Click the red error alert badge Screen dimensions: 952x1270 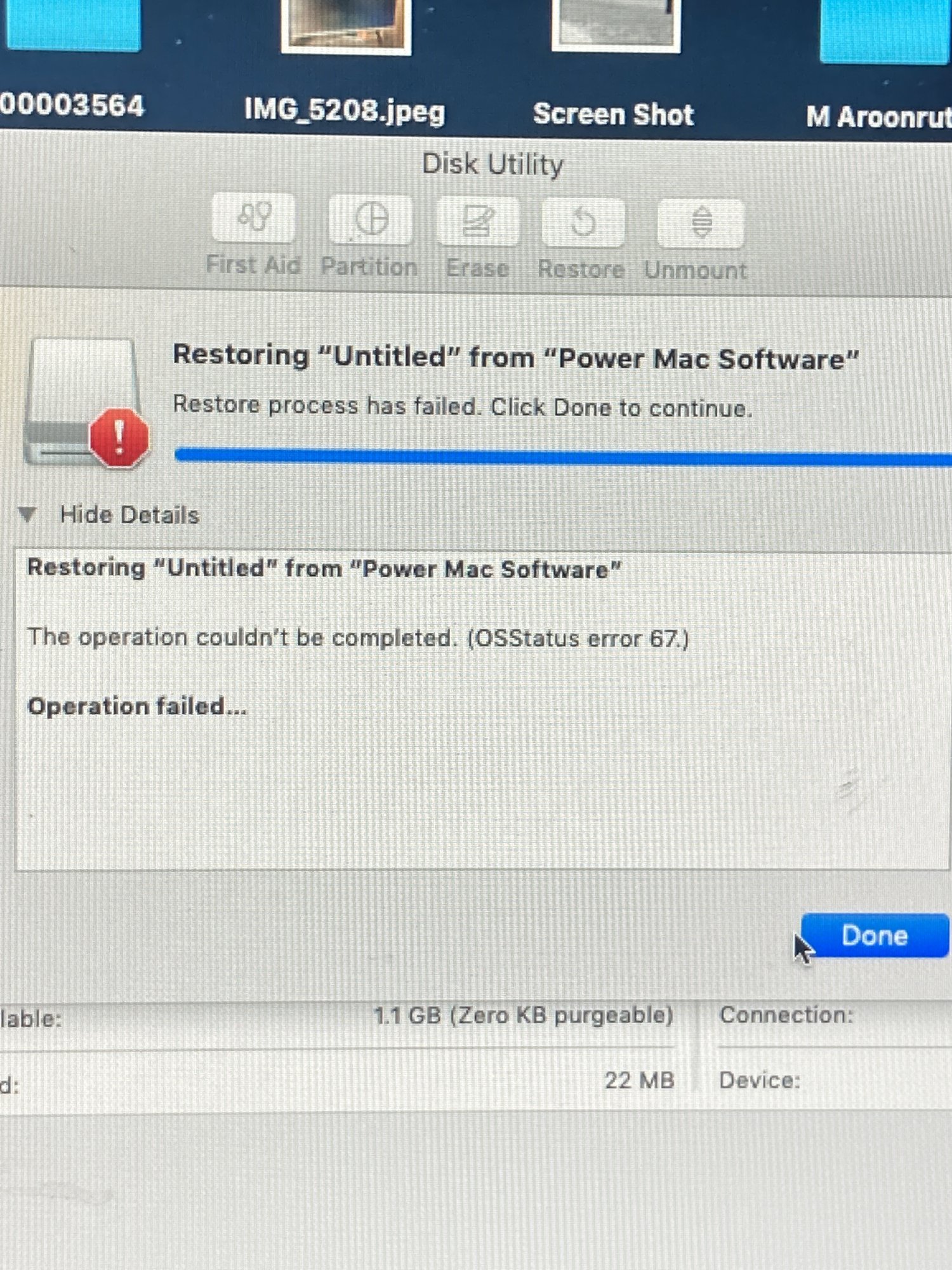click(x=119, y=438)
